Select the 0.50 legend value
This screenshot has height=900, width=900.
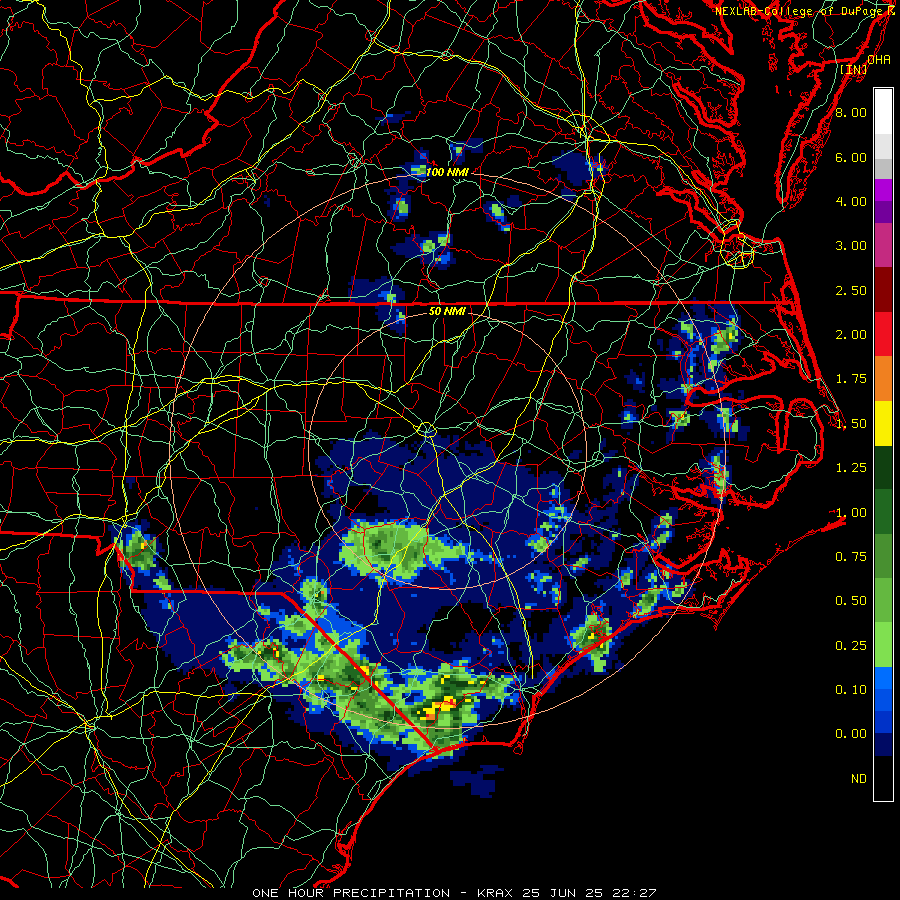851,601
